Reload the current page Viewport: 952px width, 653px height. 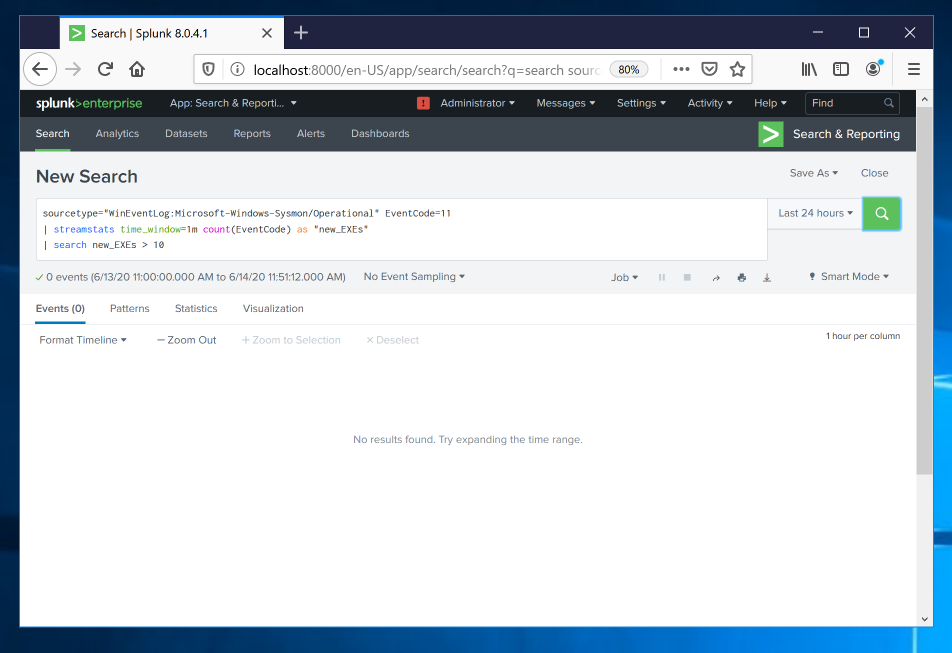(x=105, y=69)
